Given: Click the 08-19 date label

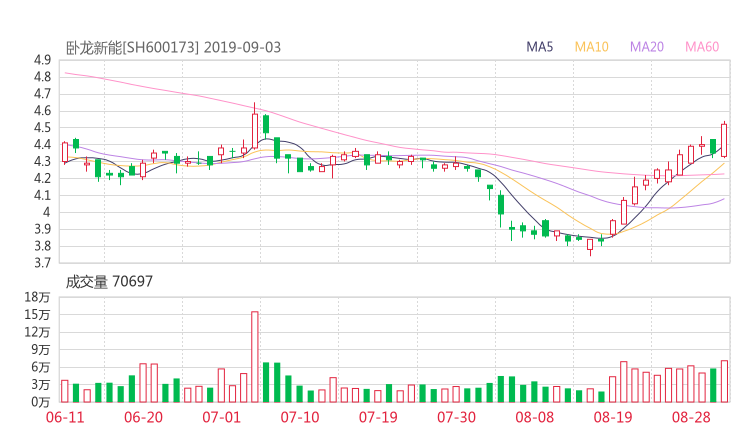Looking at the screenshot, I should tap(613, 417).
